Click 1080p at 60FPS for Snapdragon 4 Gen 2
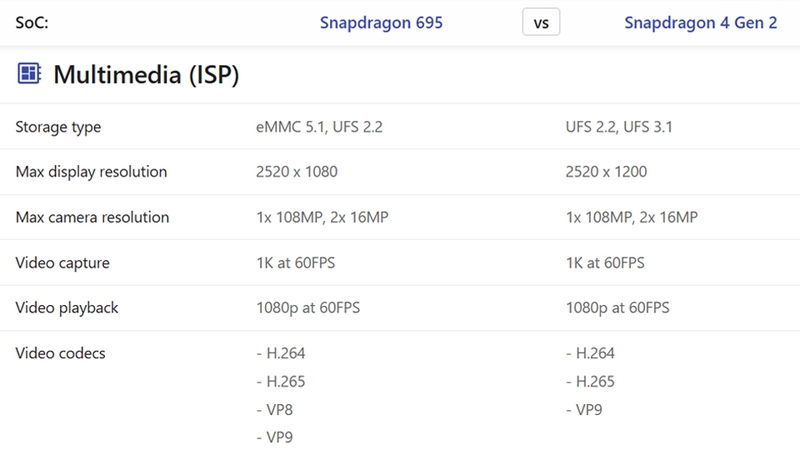Screen dimensions: 800x450 (617, 308)
